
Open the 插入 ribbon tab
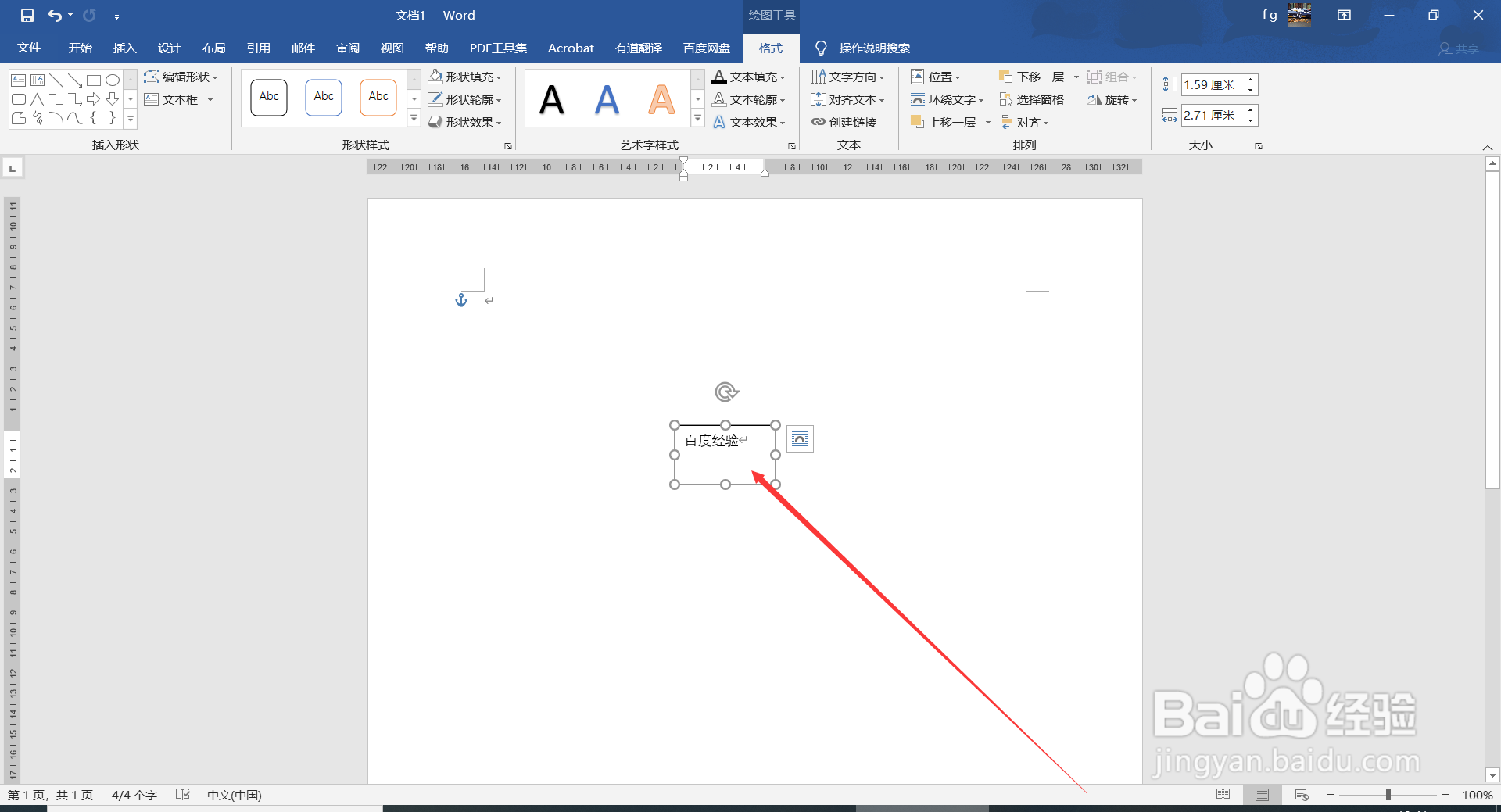pos(125,48)
